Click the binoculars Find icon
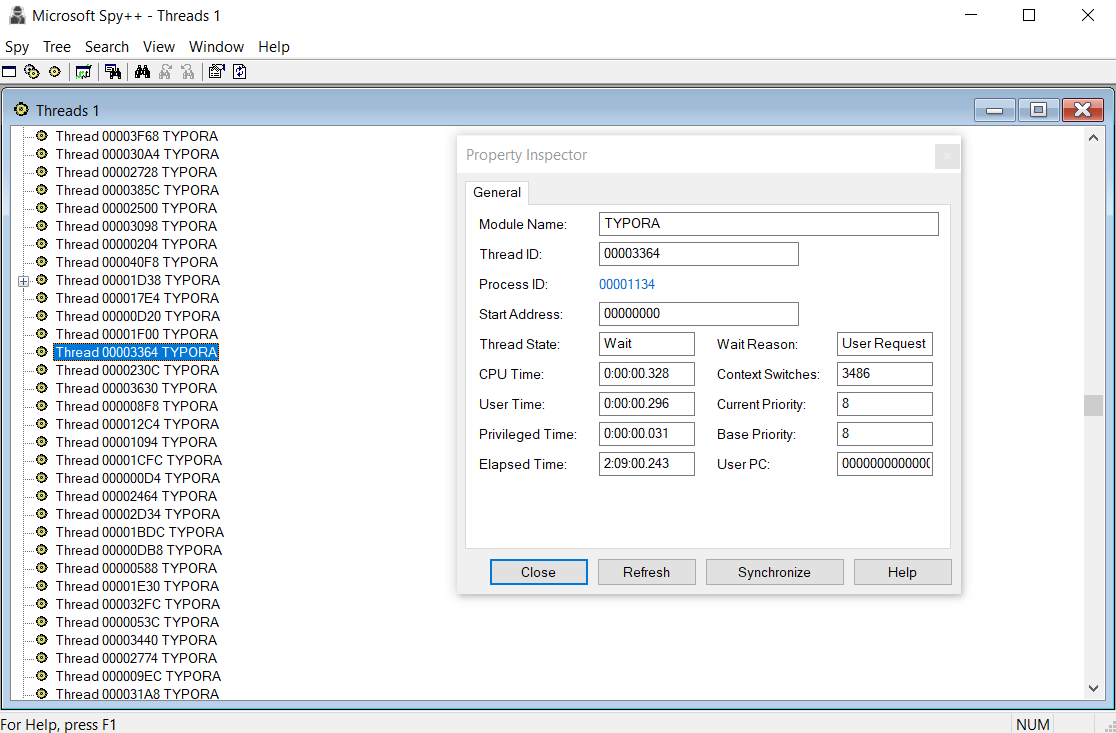The width and height of the screenshot is (1116, 733). pos(142,72)
